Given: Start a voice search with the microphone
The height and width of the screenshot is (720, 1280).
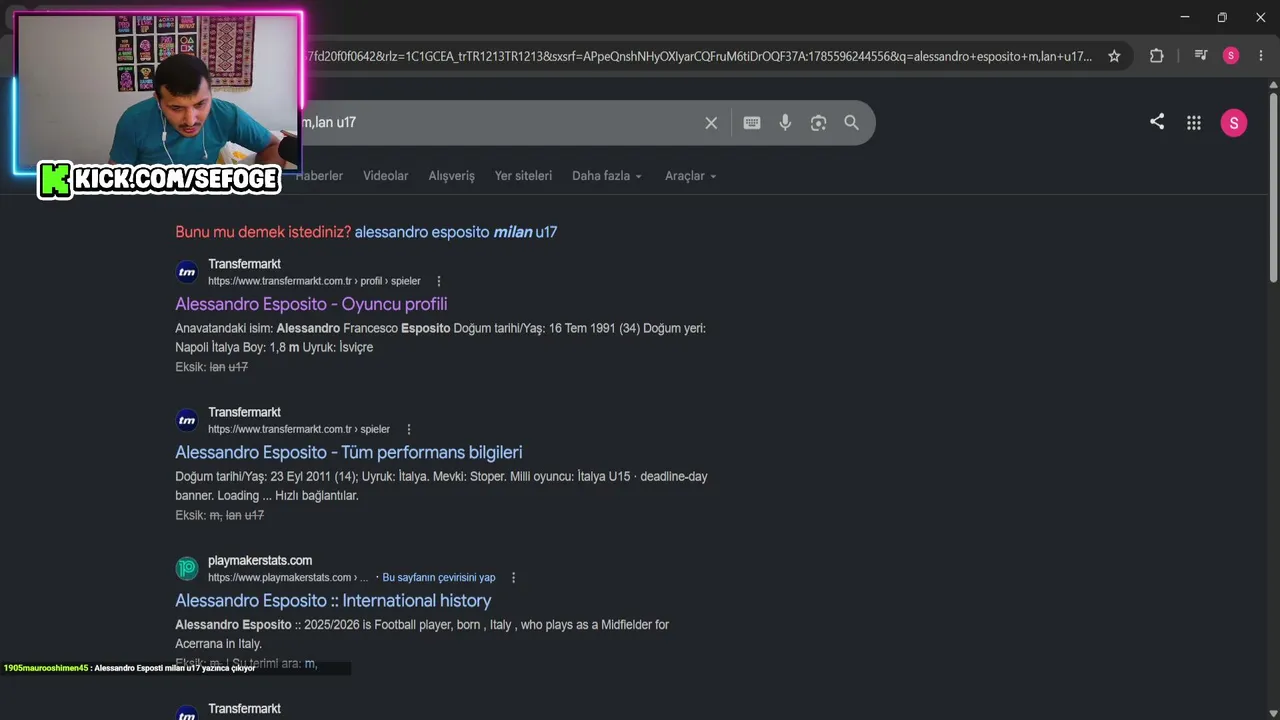Looking at the screenshot, I should pos(785,123).
